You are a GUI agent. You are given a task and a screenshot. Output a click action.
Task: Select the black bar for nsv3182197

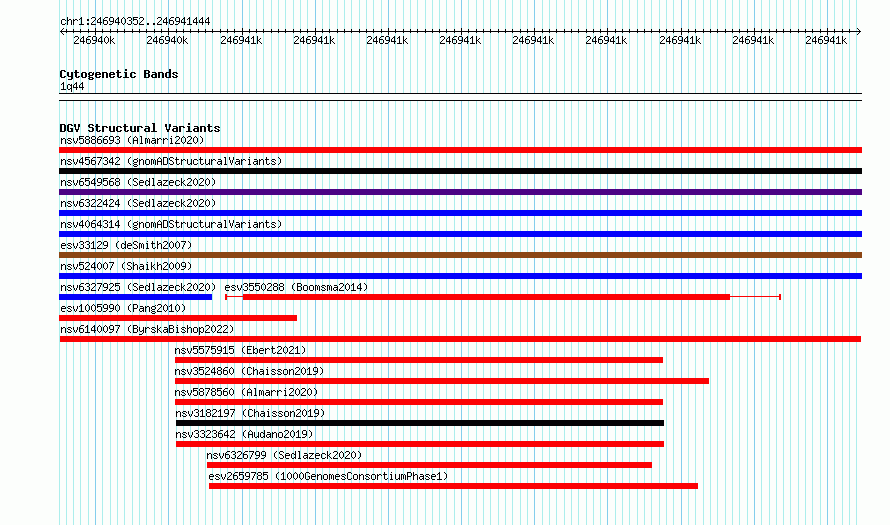click(420, 423)
